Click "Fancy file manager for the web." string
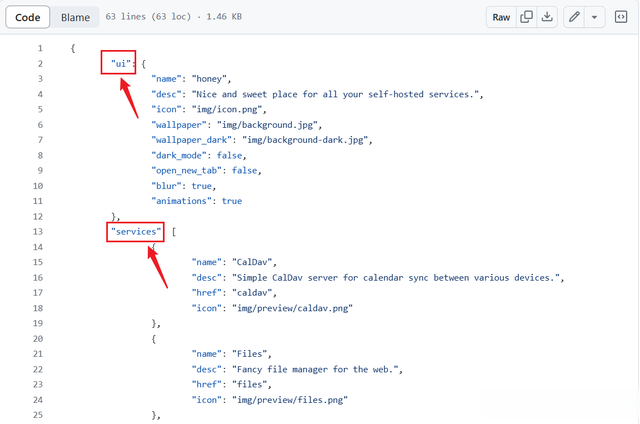This screenshot has height=424, width=640. click(x=315, y=369)
